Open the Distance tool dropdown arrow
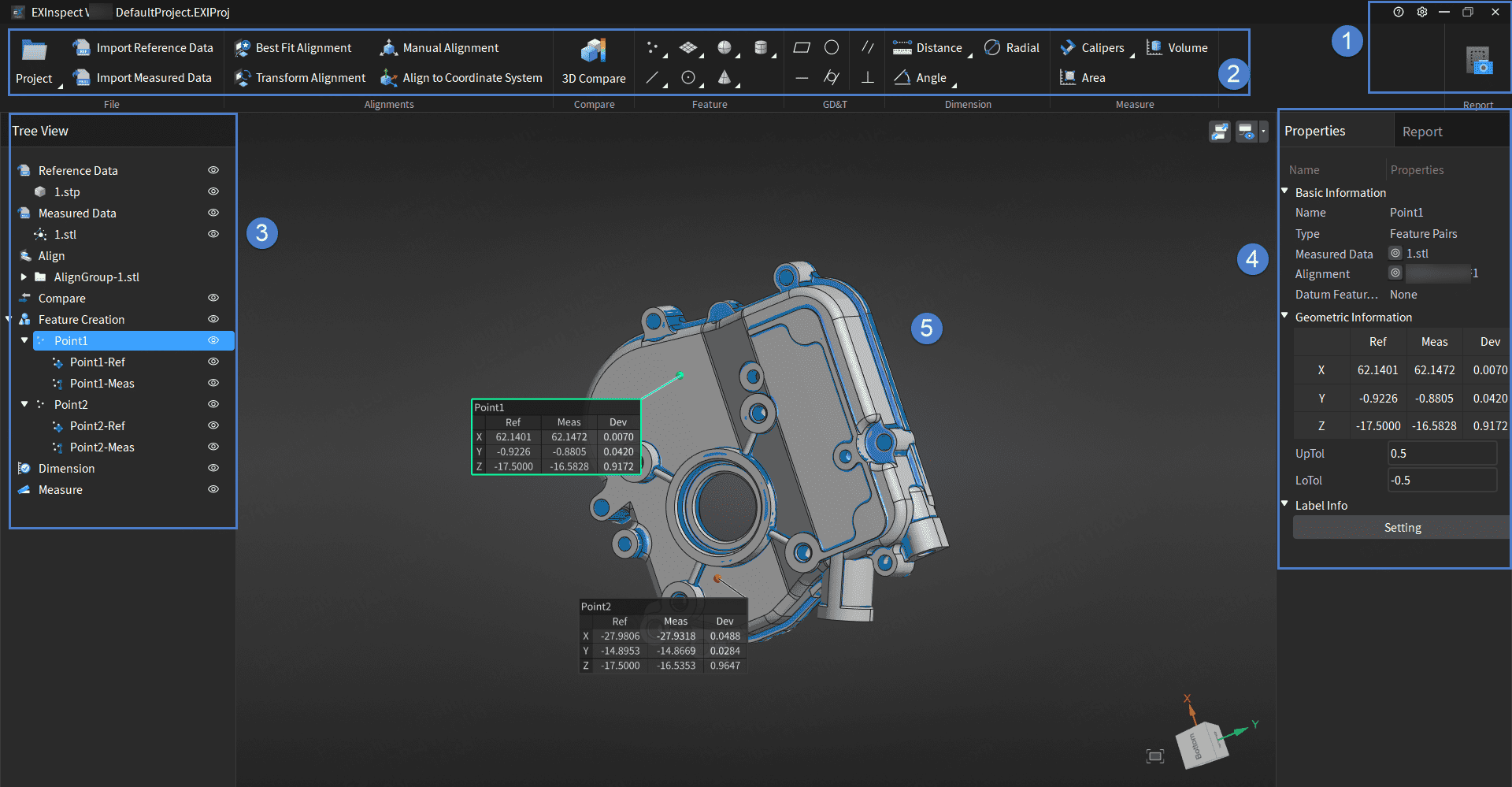1512x787 pixels. click(970, 56)
